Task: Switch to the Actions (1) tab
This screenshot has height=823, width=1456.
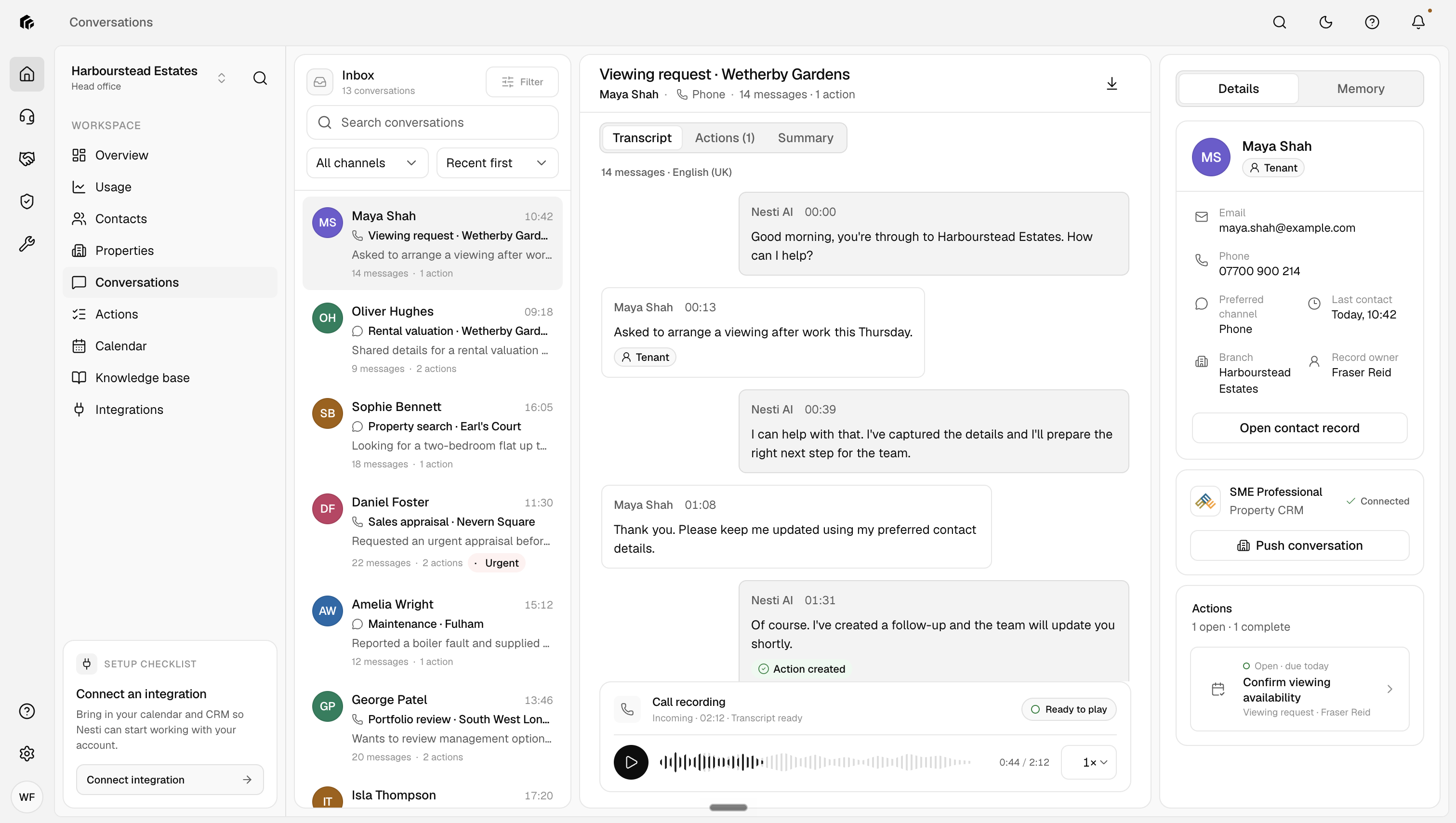Action: (725, 138)
